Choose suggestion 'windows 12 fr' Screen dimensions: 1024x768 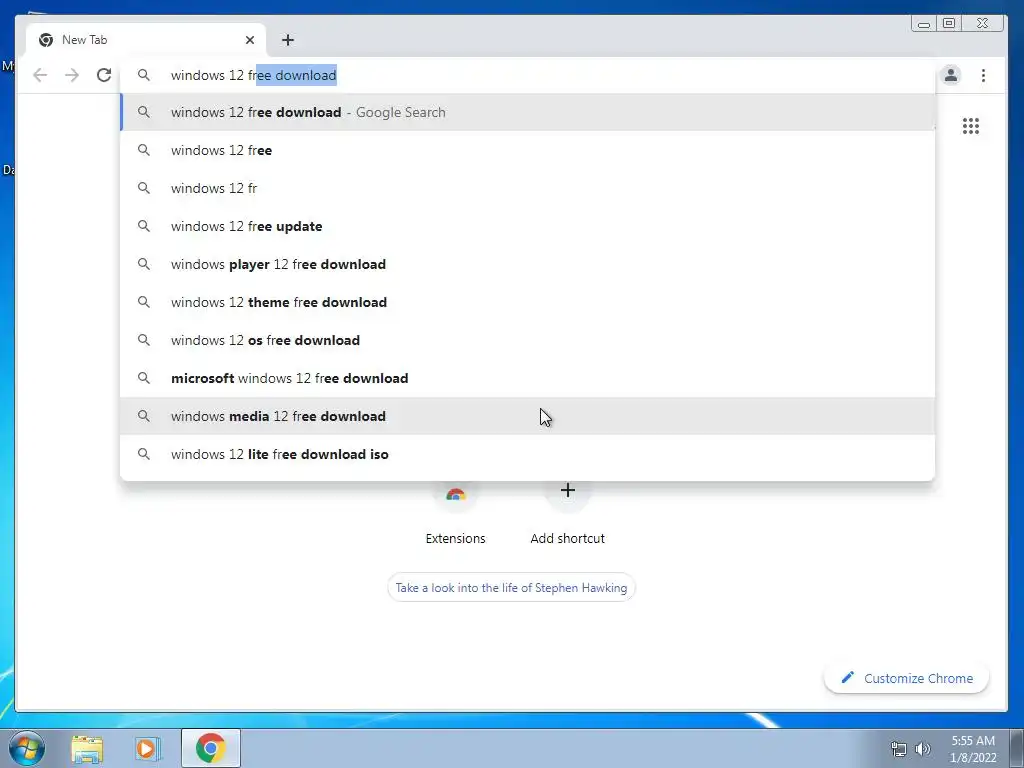[x=528, y=188]
